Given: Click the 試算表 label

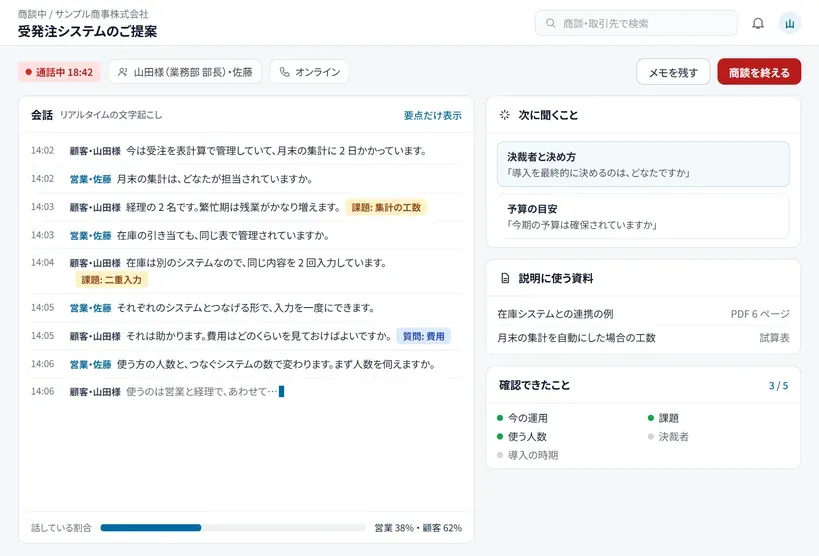Looking at the screenshot, I should tap(775, 338).
